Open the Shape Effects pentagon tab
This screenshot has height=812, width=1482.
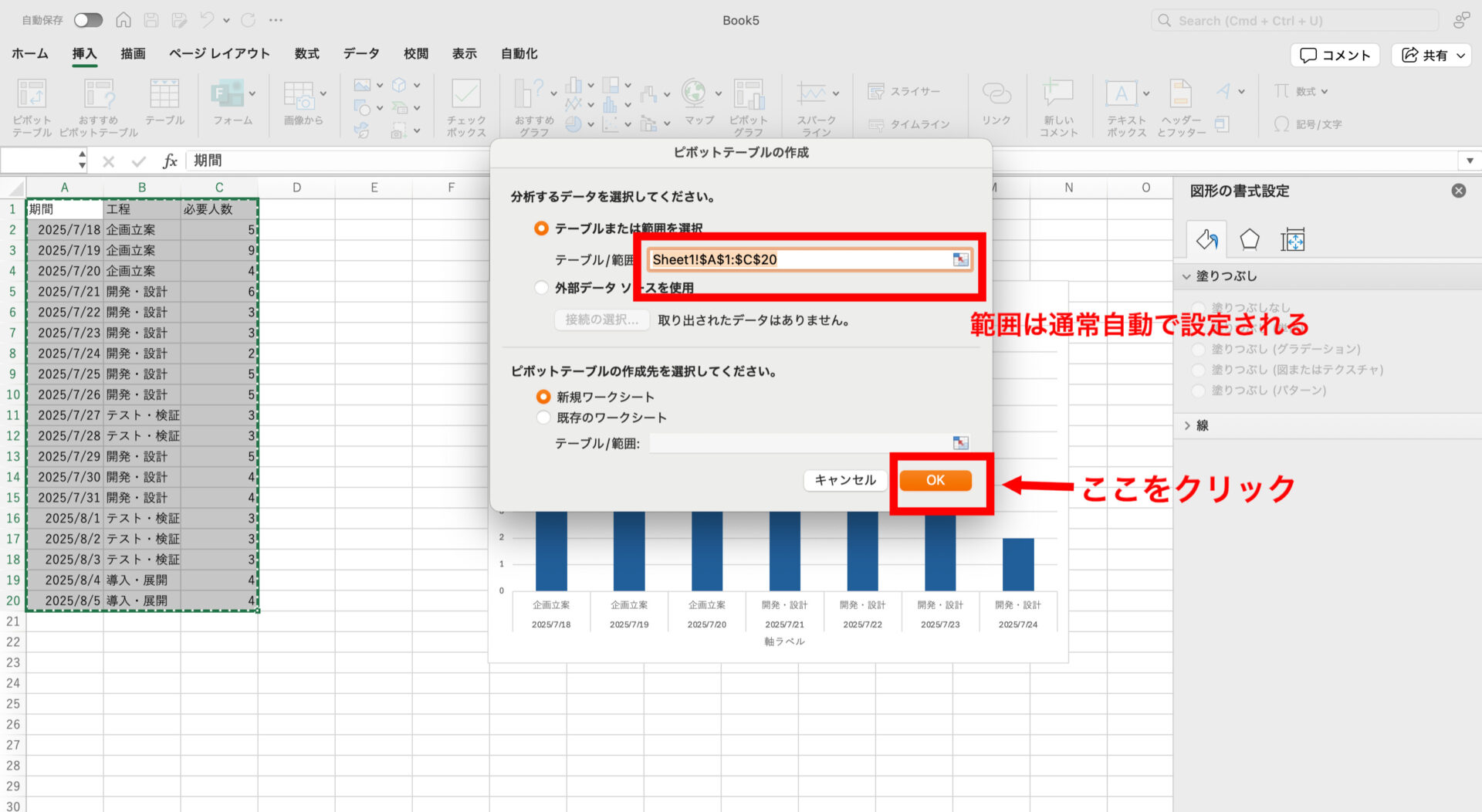pyautogui.click(x=1249, y=240)
